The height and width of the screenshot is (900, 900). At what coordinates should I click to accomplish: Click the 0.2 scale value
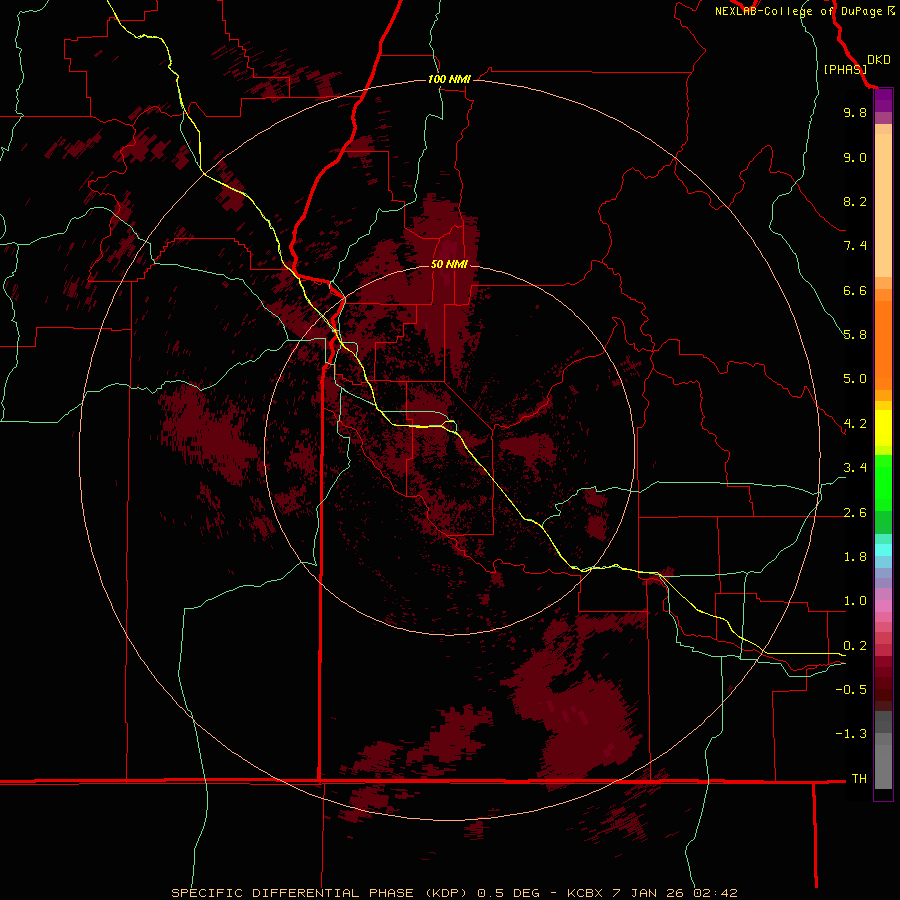pos(855,646)
